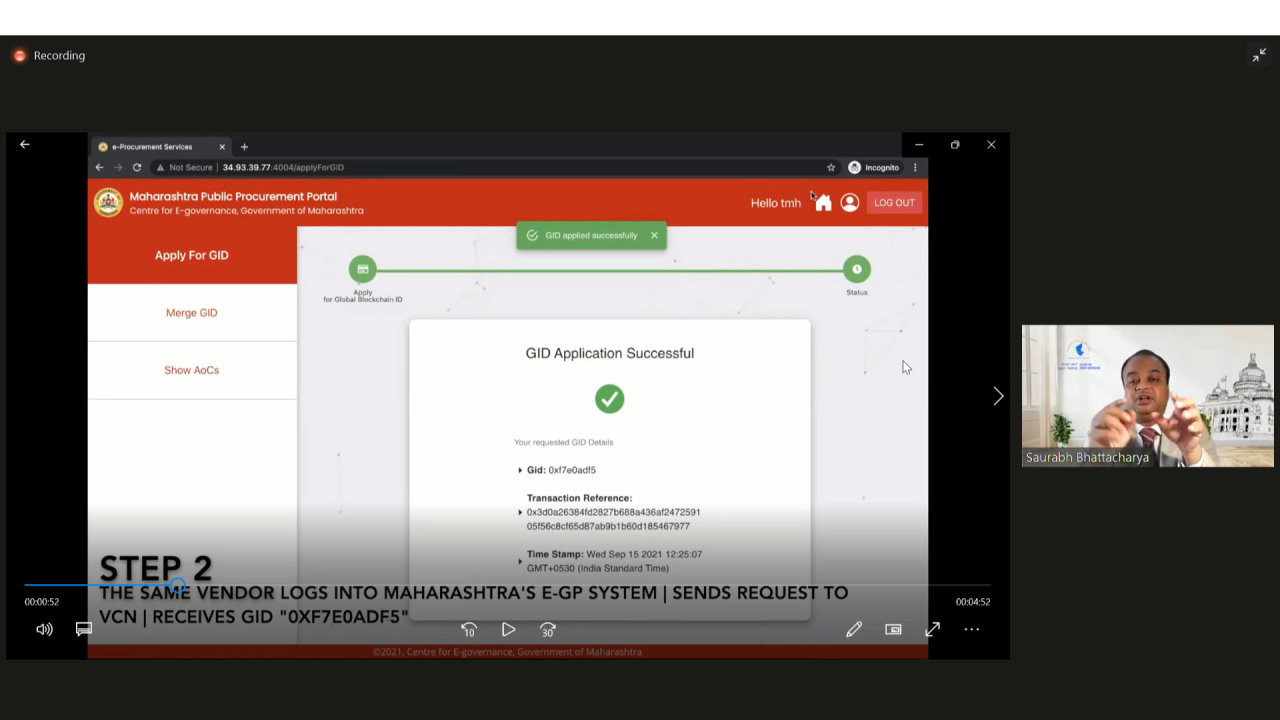Click the address bar URL 34.93.39.77
1280x720 pixels.
283,167
